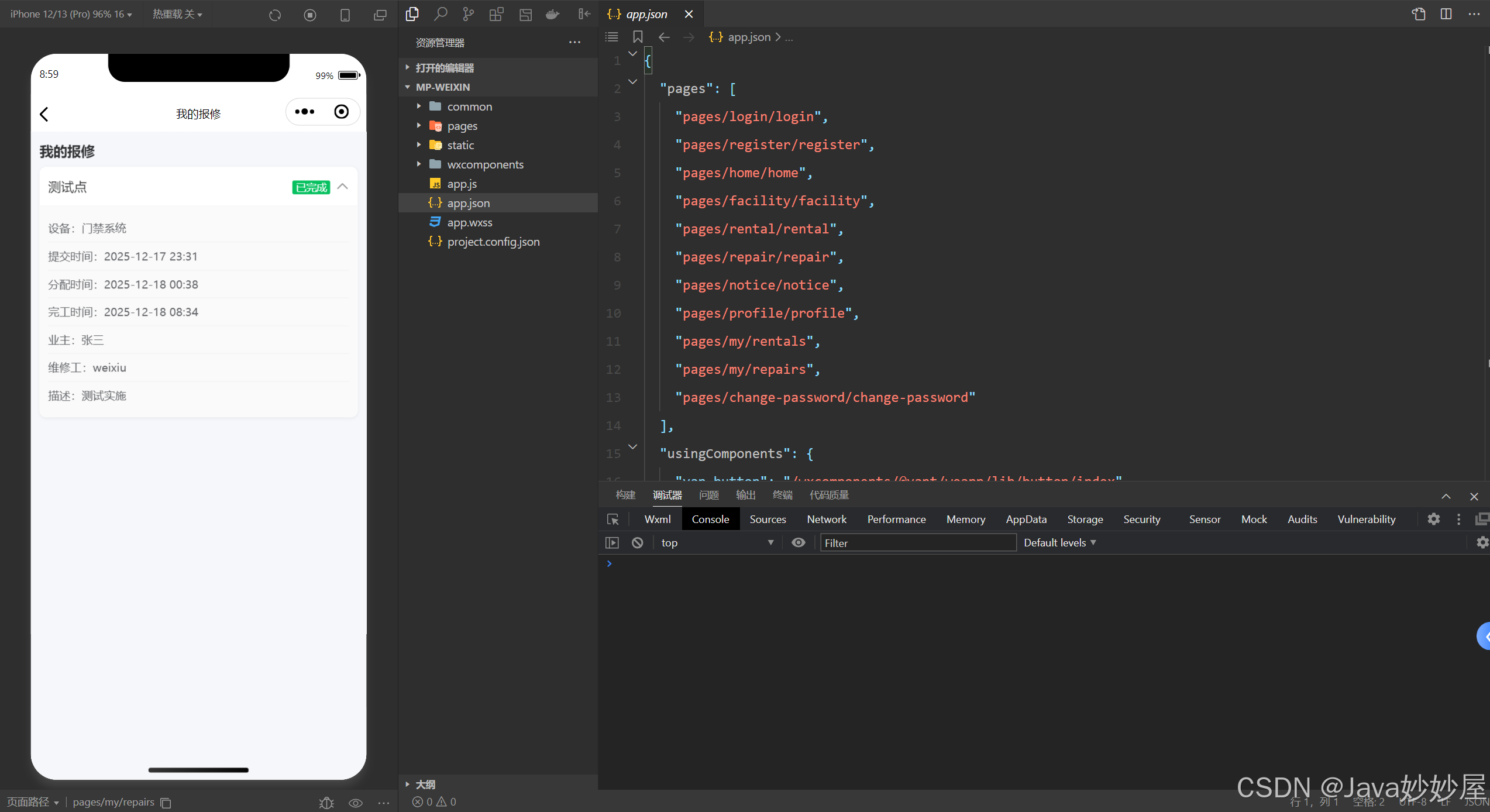Image resolution: width=1490 pixels, height=812 pixels.
Task: Click the back arrow in 我的报修 page
Action: click(x=44, y=114)
